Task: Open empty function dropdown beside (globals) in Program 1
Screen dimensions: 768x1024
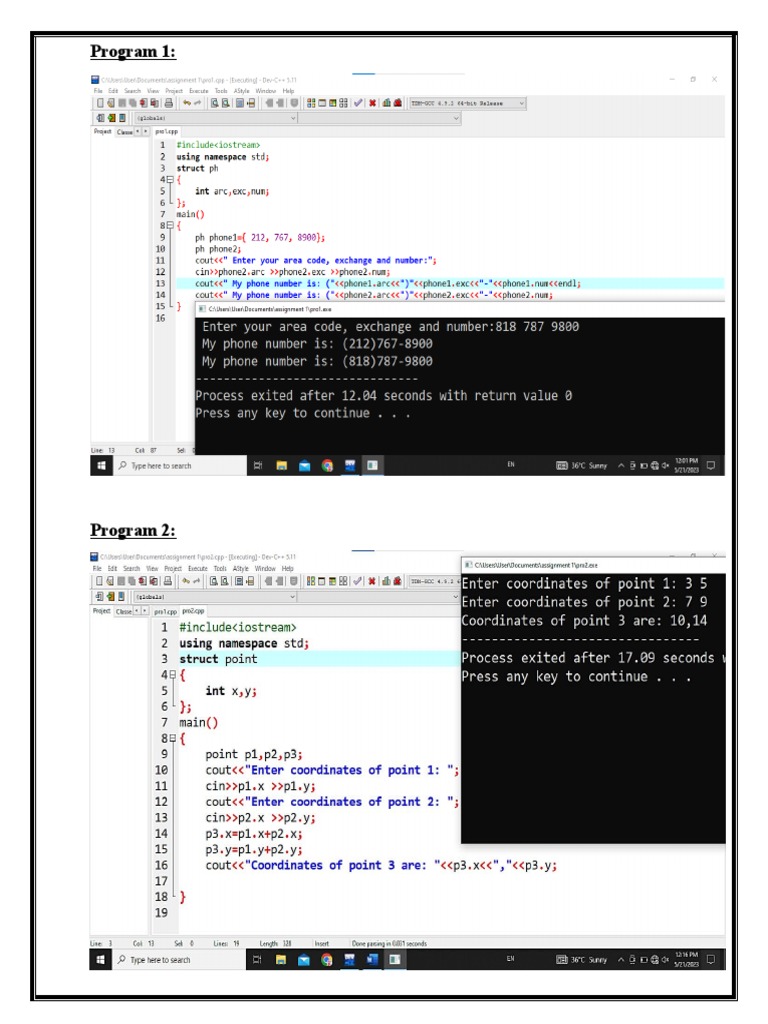Action: coord(379,118)
